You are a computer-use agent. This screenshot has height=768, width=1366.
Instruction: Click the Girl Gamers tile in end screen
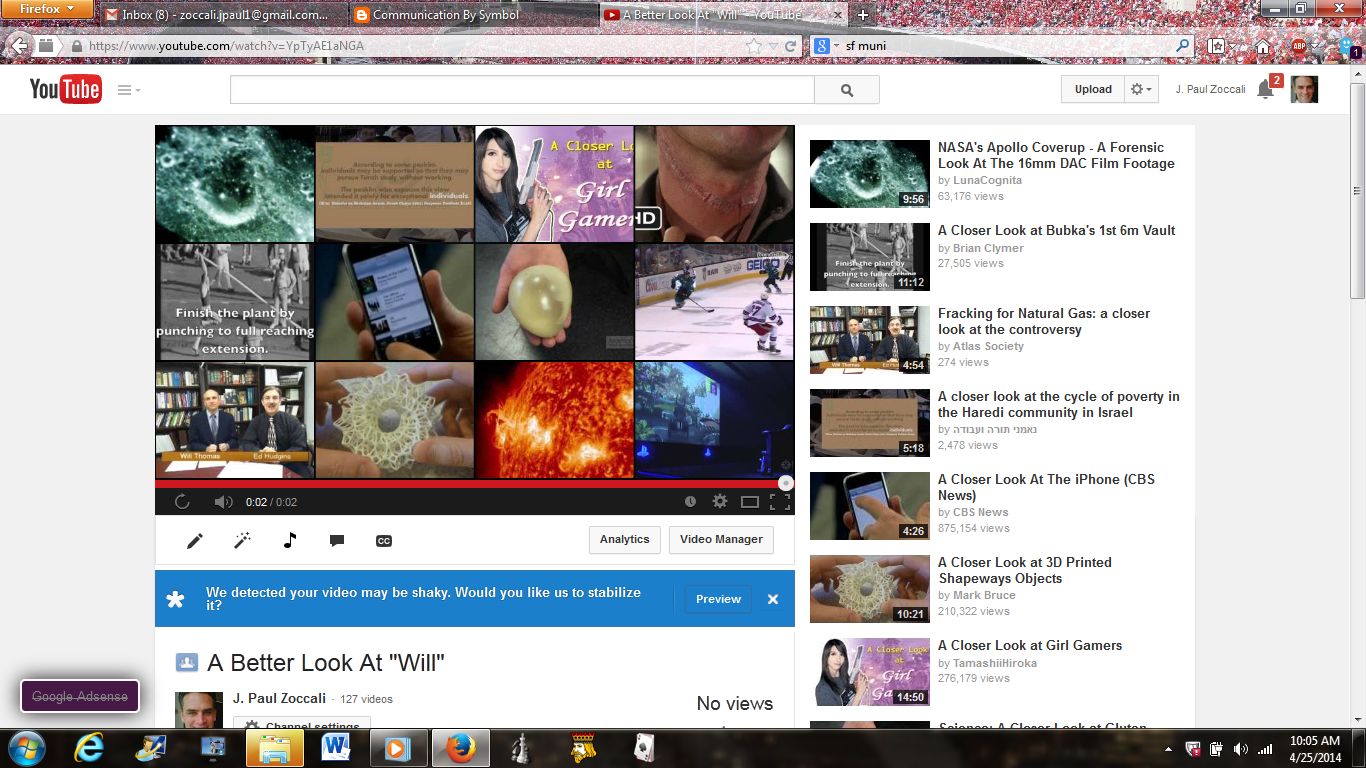[554, 183]
